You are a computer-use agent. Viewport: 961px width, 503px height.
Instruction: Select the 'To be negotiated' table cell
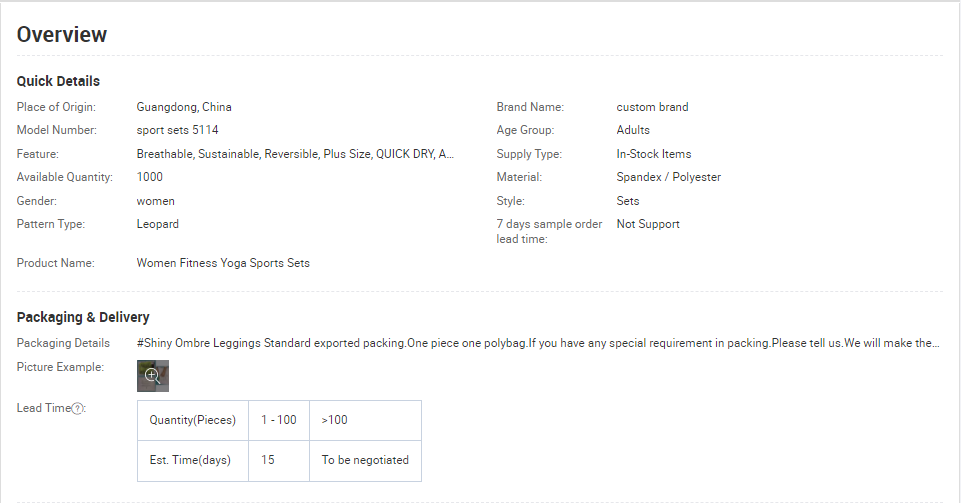pyautogui.click(x=365, y=461)
